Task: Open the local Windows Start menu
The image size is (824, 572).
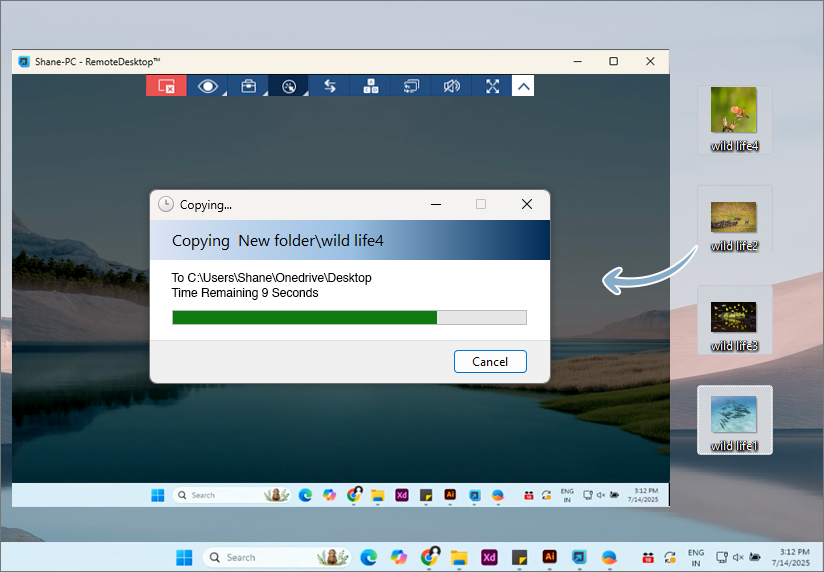Action: (184, 557)
